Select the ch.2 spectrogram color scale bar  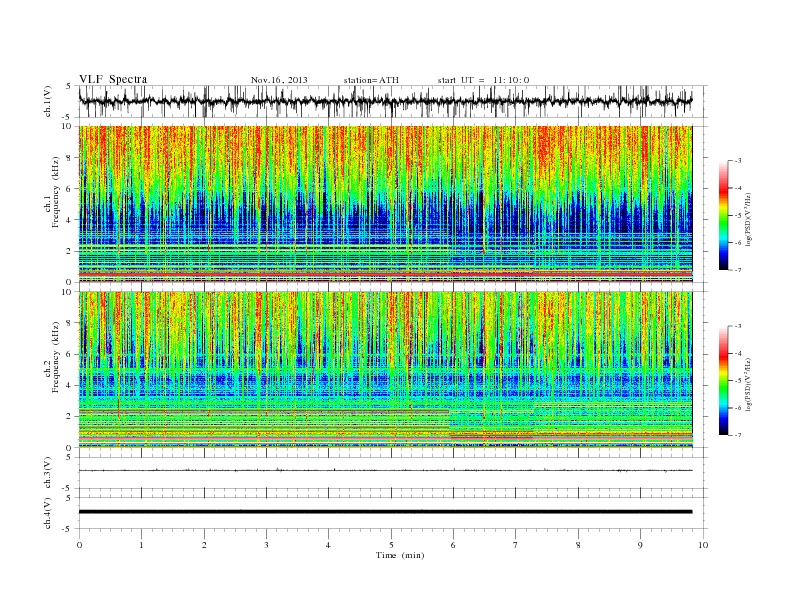723,380
